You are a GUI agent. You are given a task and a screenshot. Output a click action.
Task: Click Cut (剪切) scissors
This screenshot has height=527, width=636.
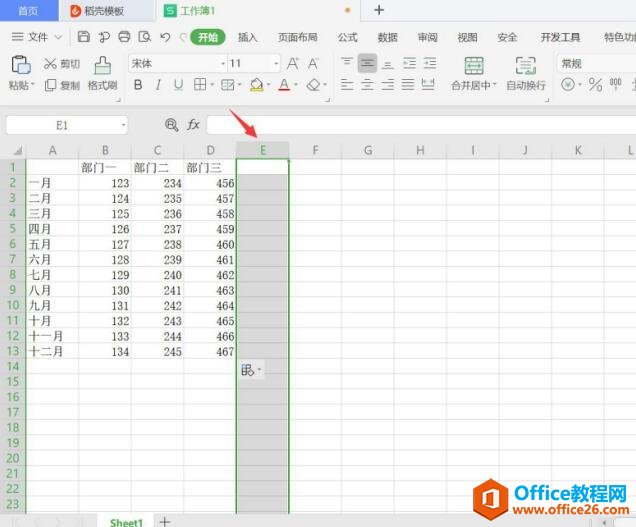62,64
